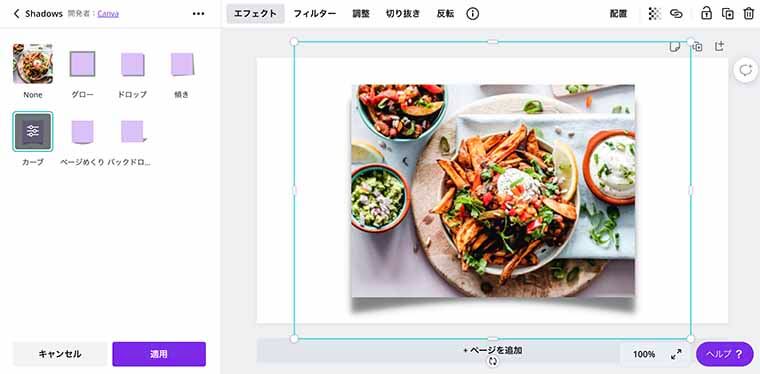Switch to the フィルター tab
The height and width of the screenshot is (374, 760).
(315, 14)
